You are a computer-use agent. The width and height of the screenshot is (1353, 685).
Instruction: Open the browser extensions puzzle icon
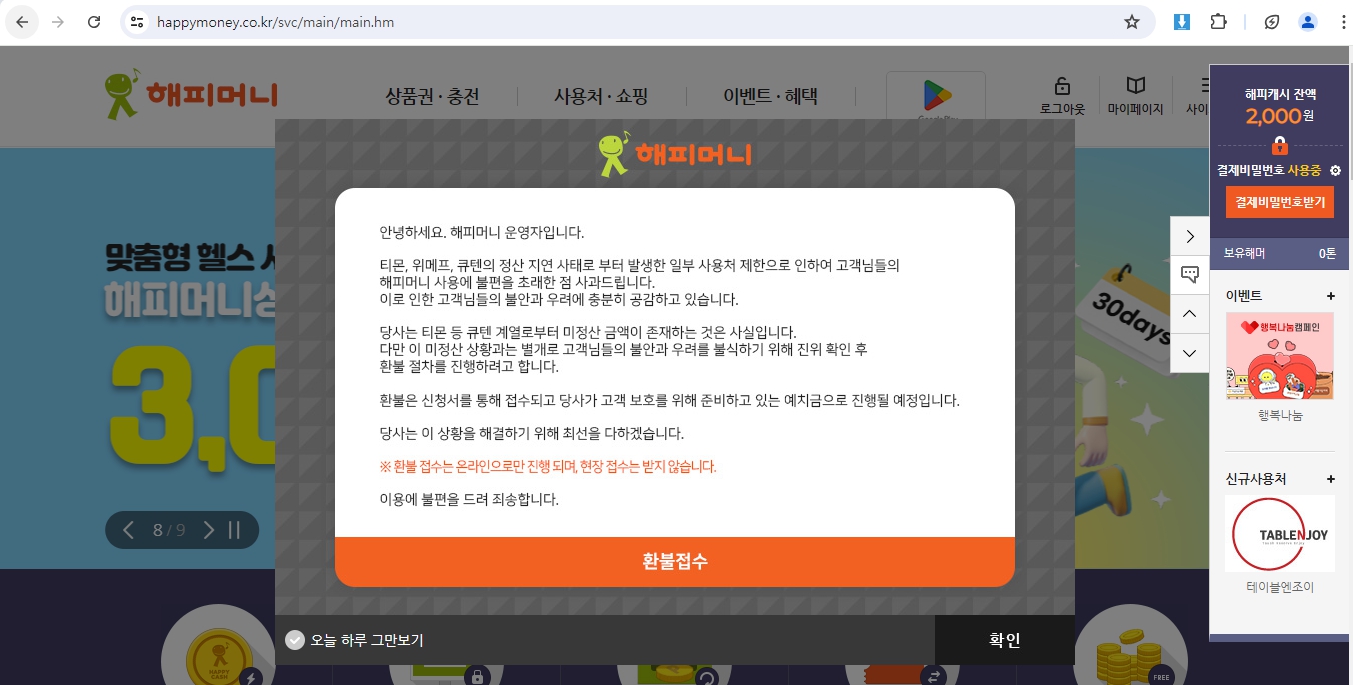click(x=1218, y=22)
